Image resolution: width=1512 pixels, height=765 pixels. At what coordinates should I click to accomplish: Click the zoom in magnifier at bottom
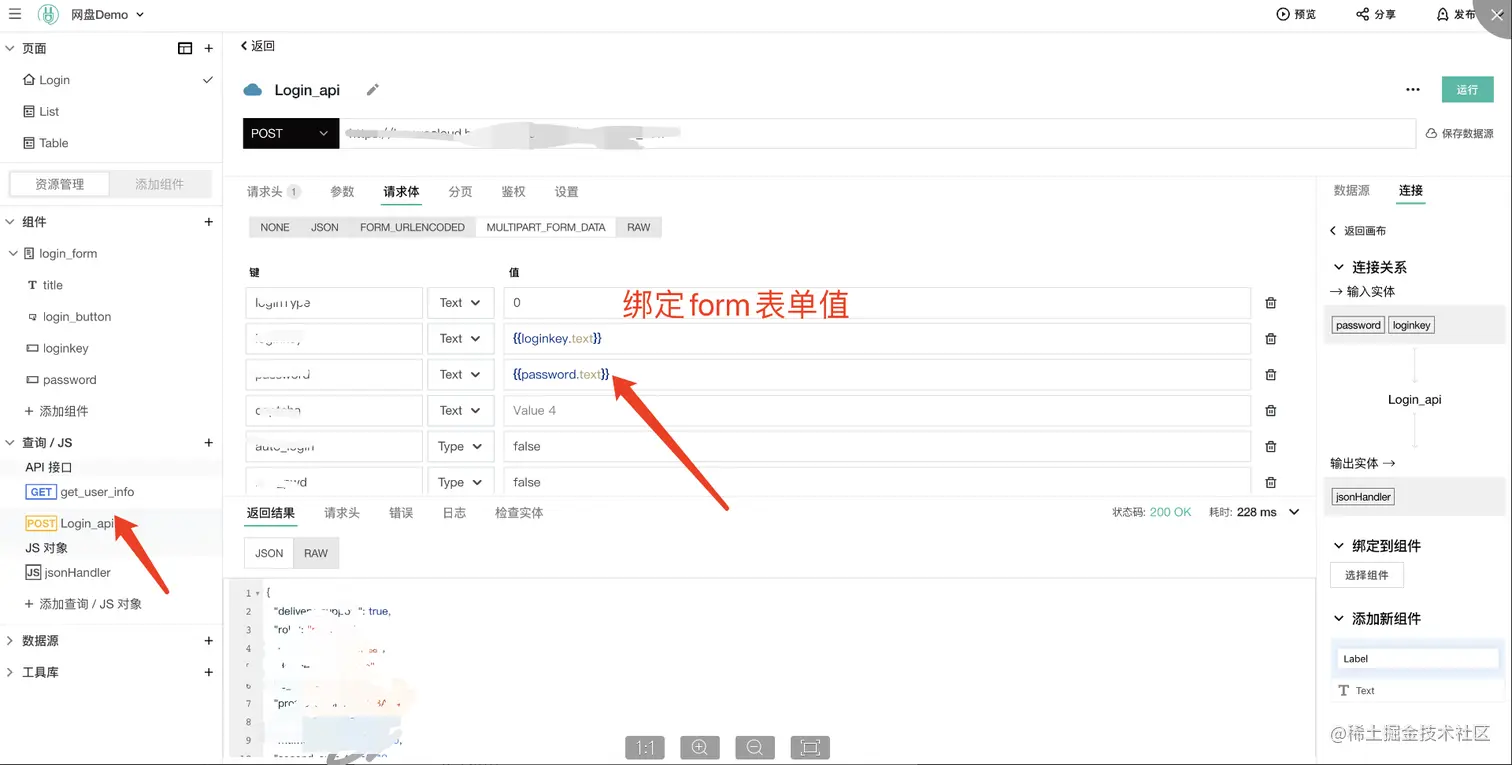point(699,747)
